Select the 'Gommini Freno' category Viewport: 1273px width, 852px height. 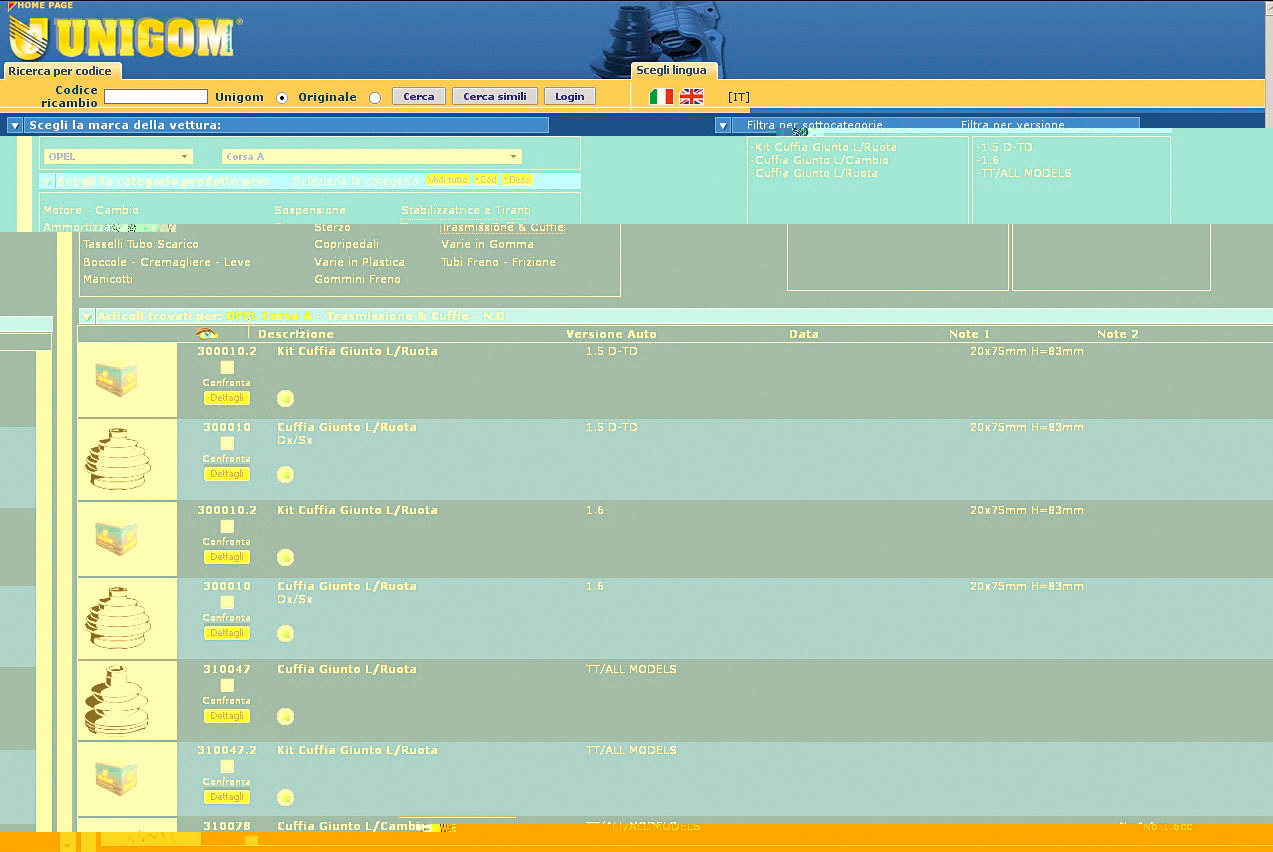click(357, 279)
